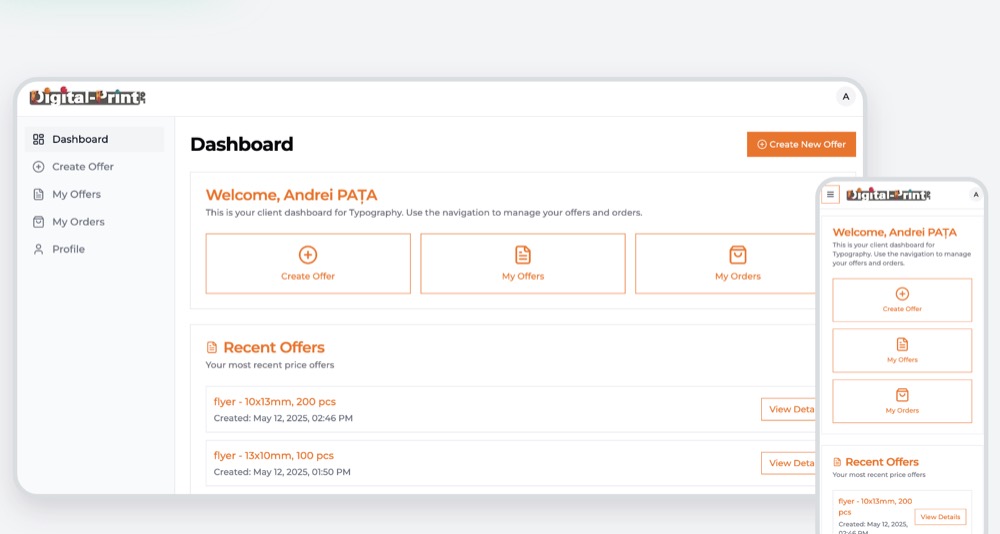Click the 'Welcome, Andrei PAȚA' desktop heading
This screenshot has height=534, width=1000.
(x=291, y=195)
